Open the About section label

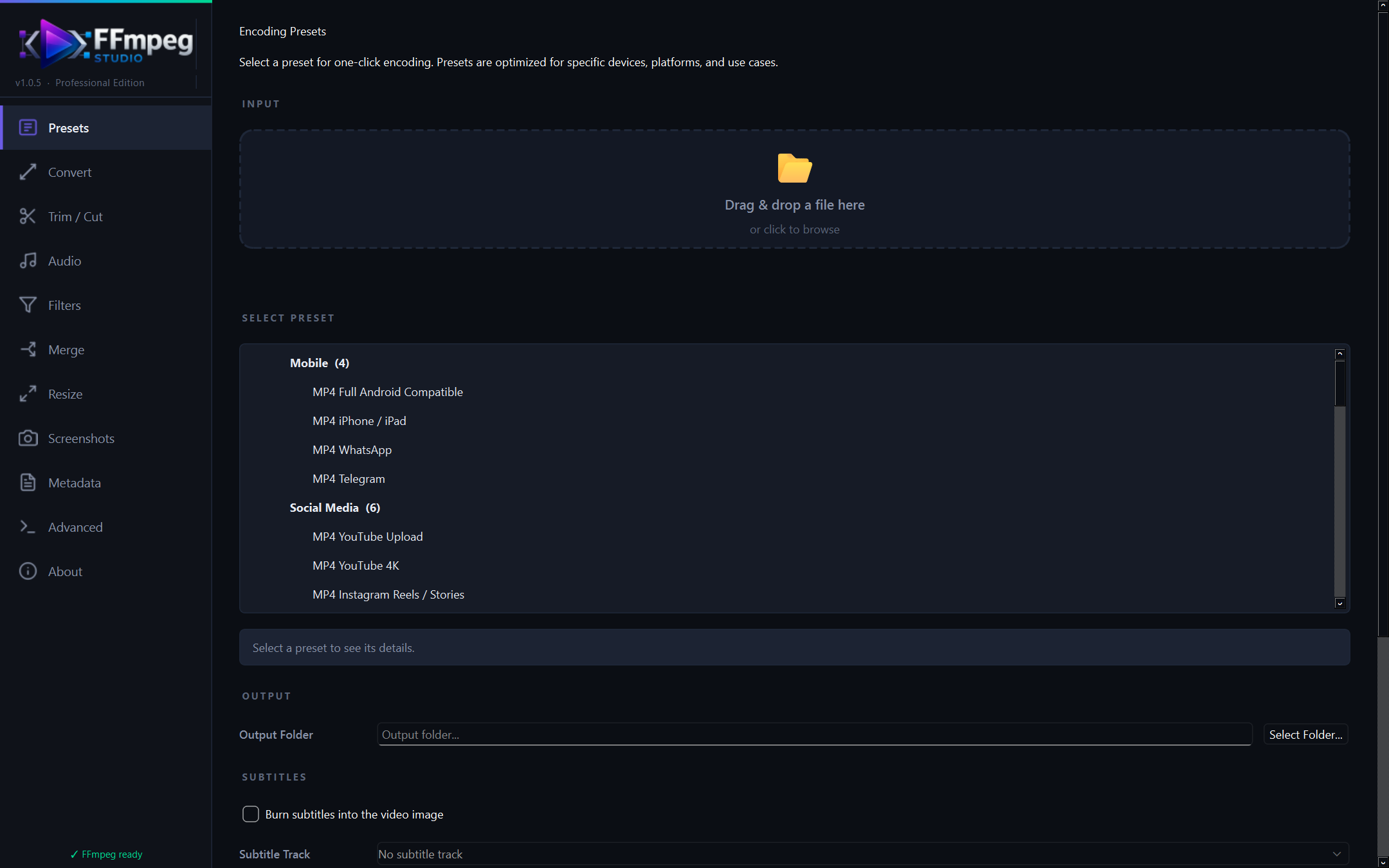66,572
